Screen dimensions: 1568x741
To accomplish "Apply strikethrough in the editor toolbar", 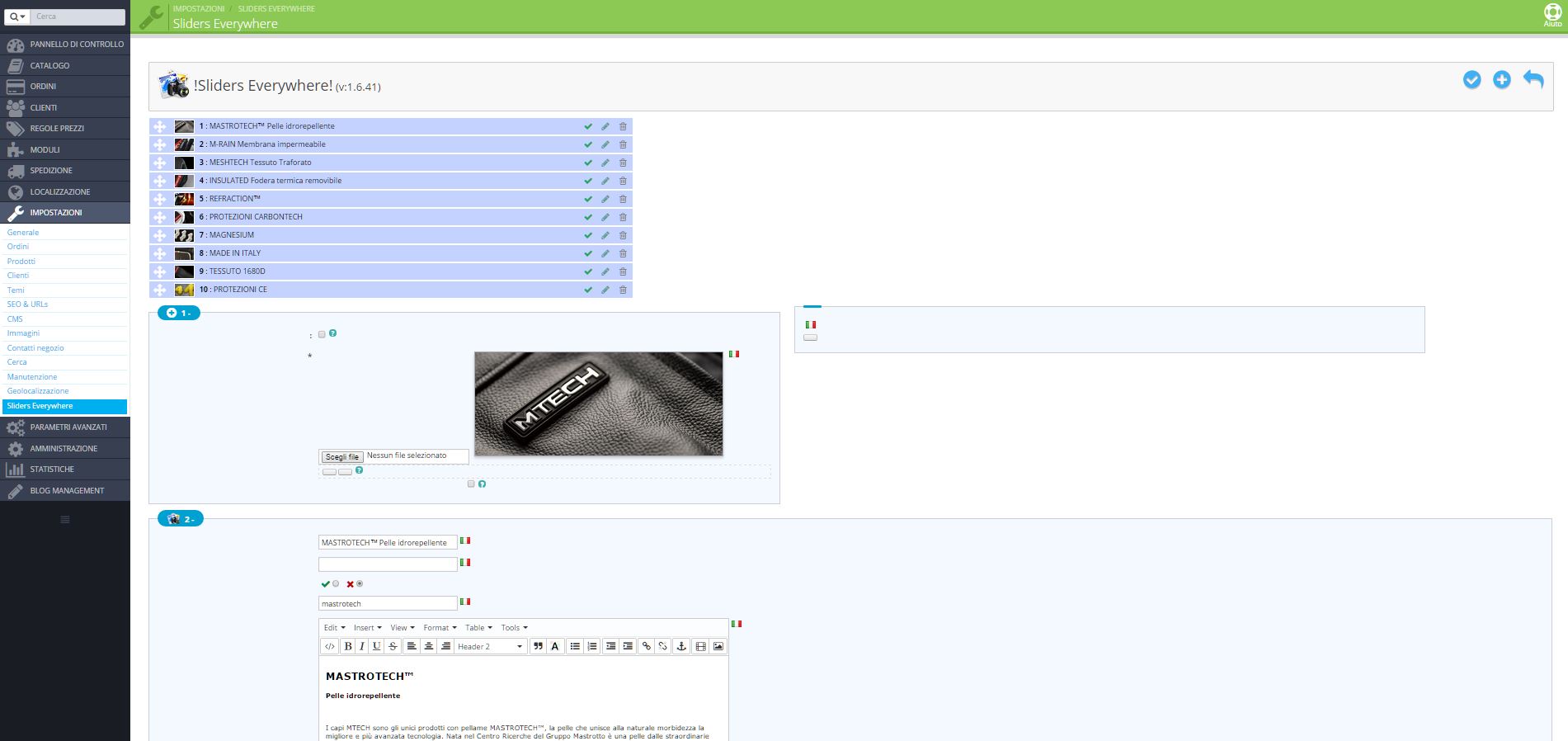I will click(x=393, y=647).
